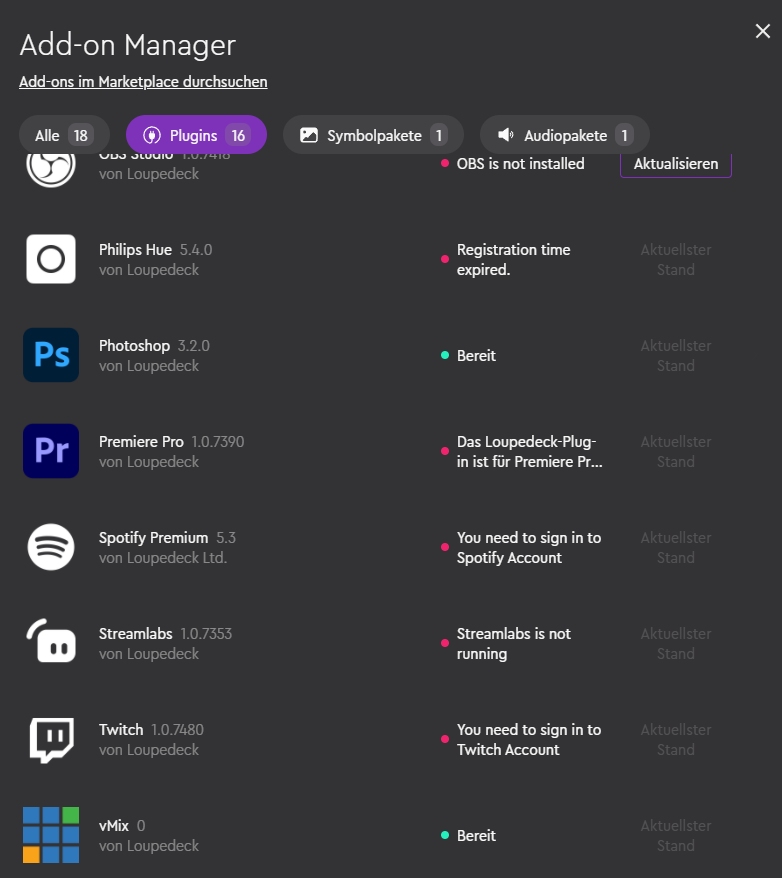Click 'Aktuellster Stand' for Spotify Premium

click(x=676, y=548)
